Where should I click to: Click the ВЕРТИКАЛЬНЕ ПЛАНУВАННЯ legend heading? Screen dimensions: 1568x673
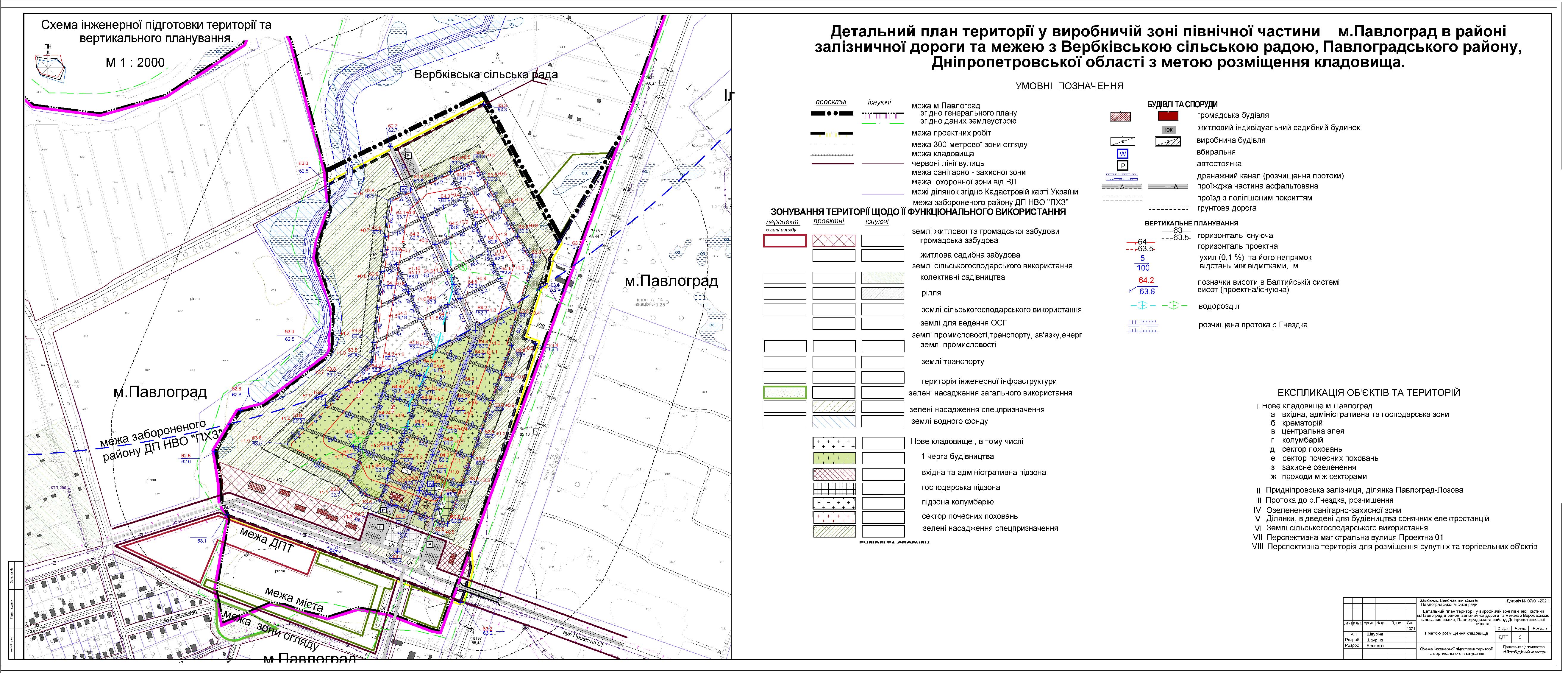[x=1191, y=224]
